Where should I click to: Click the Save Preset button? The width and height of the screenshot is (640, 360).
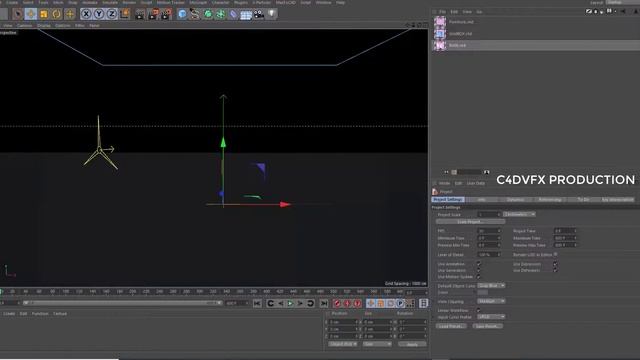488,326
